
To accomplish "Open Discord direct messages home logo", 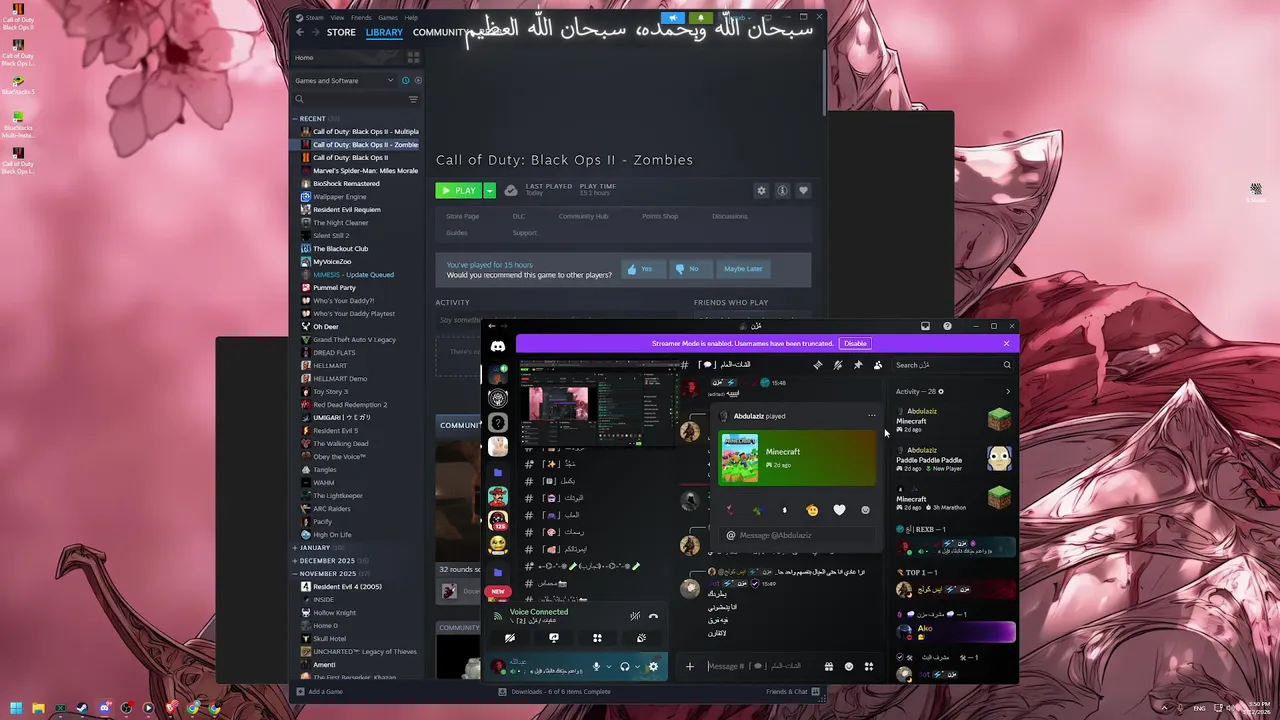I will click(498, 346).
